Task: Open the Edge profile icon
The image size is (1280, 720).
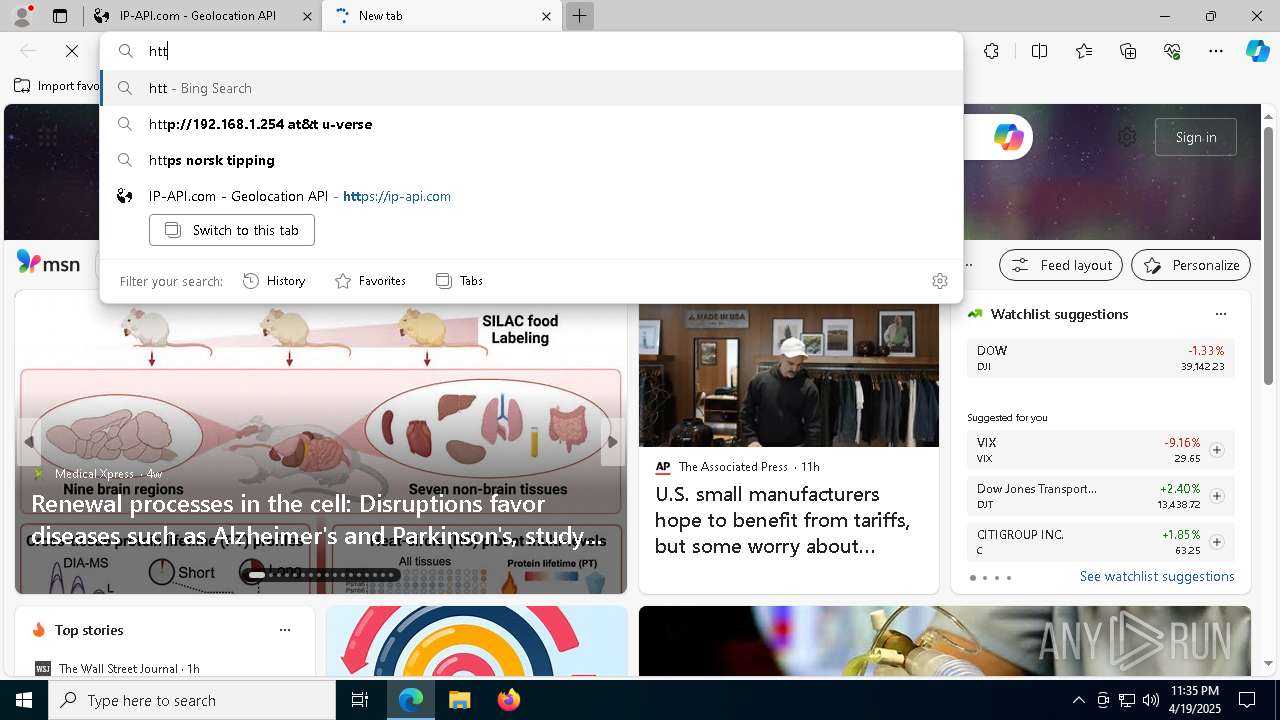Action: point(22,16)
